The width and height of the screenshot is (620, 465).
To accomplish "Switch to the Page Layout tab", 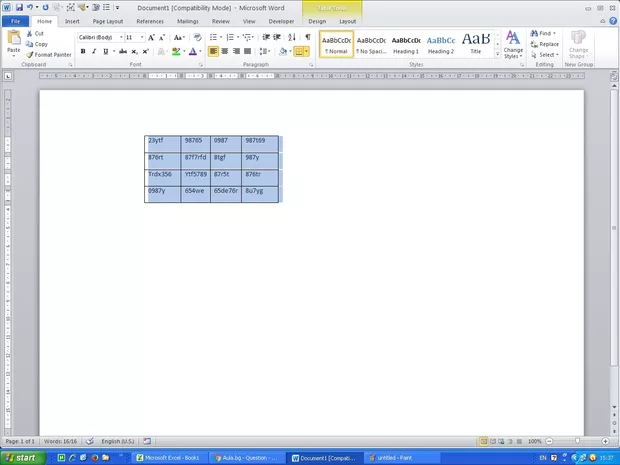I will [x=108, y=21].
